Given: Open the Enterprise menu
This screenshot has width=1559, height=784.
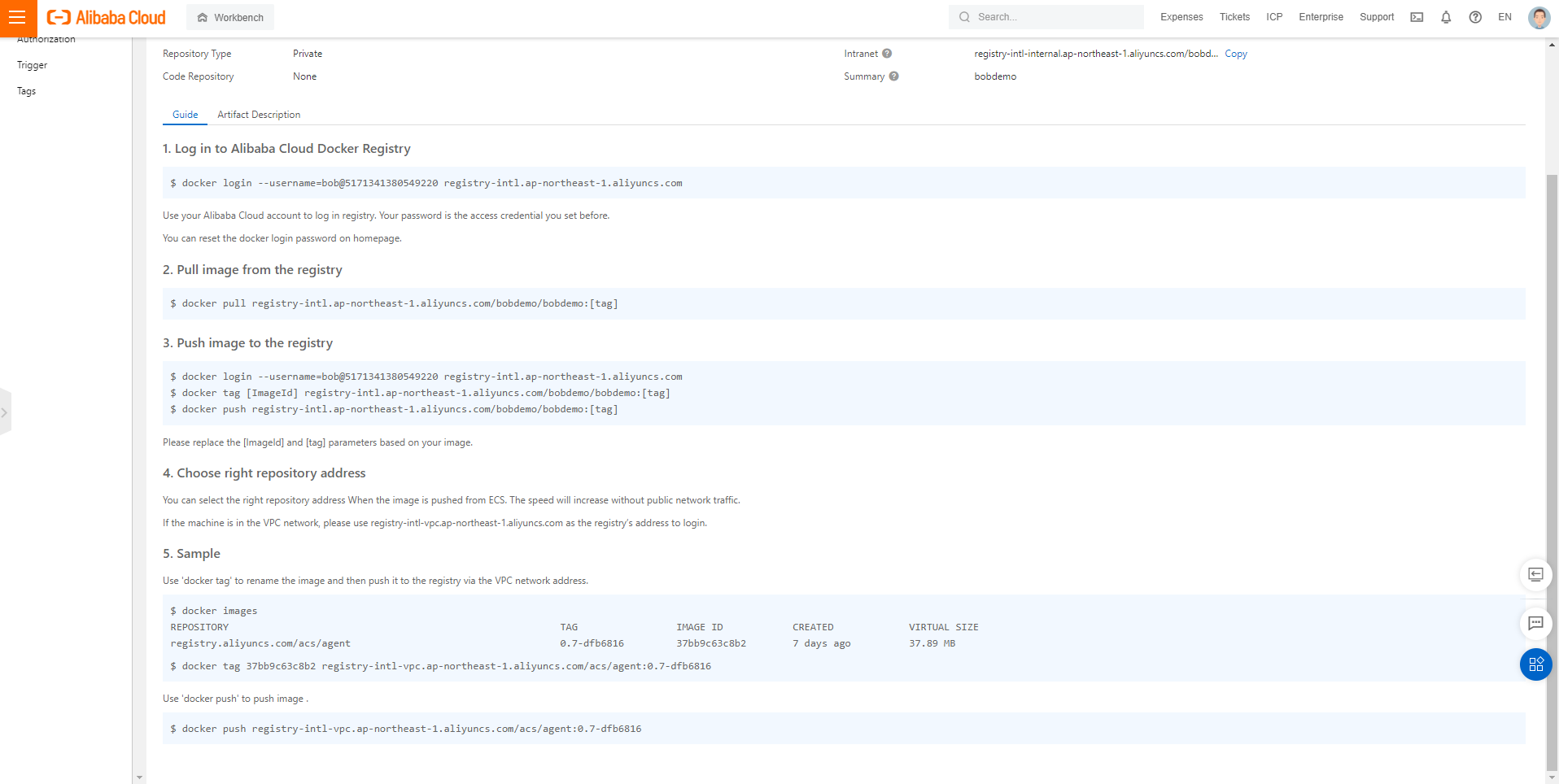Looking at the screenshot, I should click(1321, 17).
